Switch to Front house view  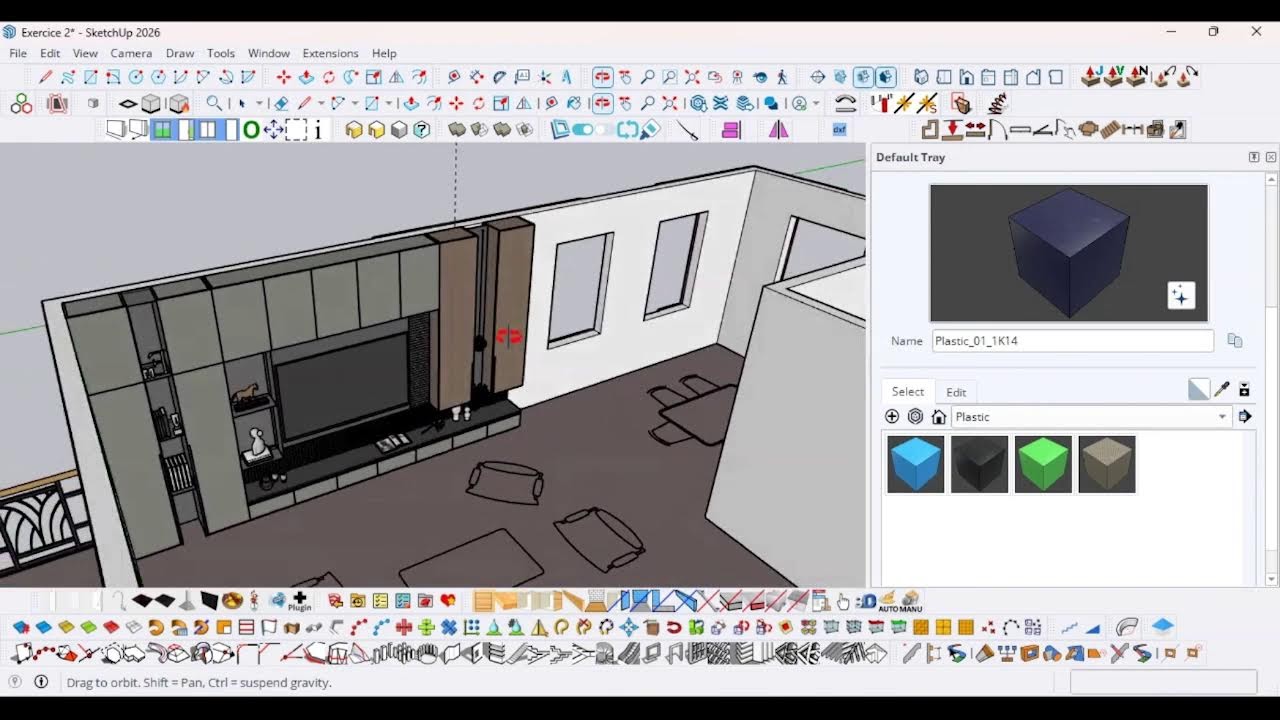point(966,77)
